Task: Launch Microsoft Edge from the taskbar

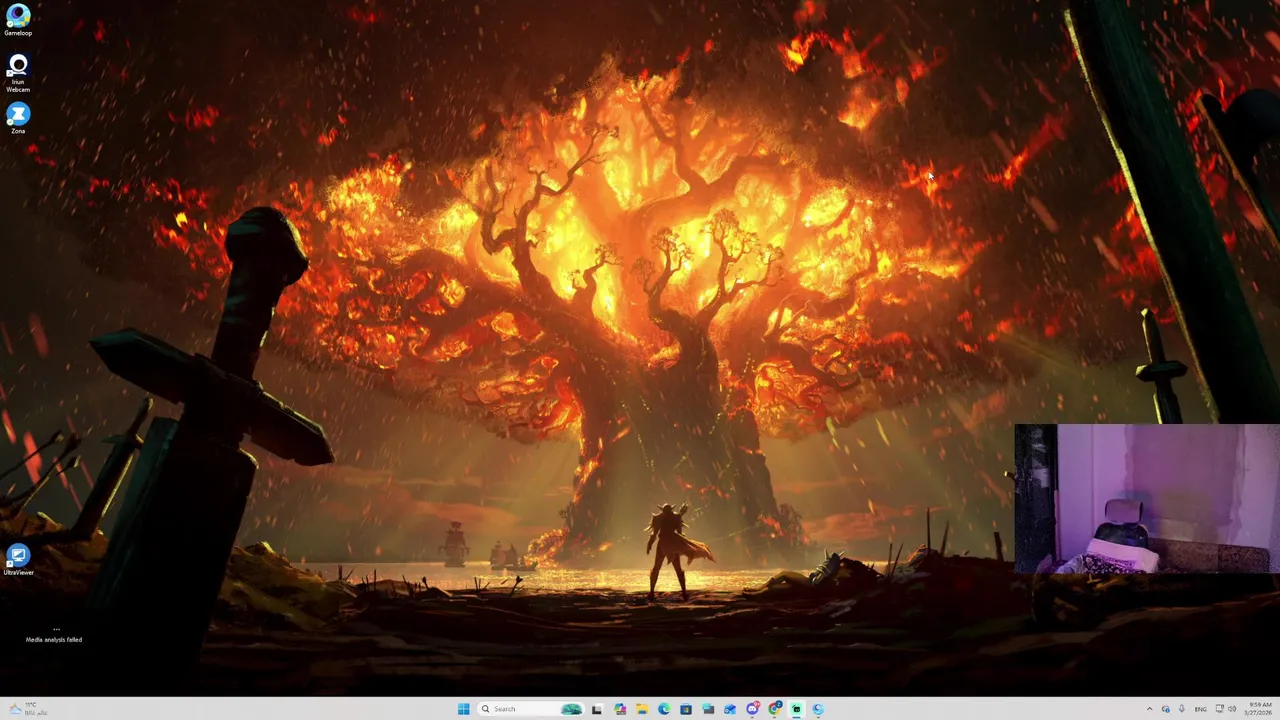Action: 664,709
